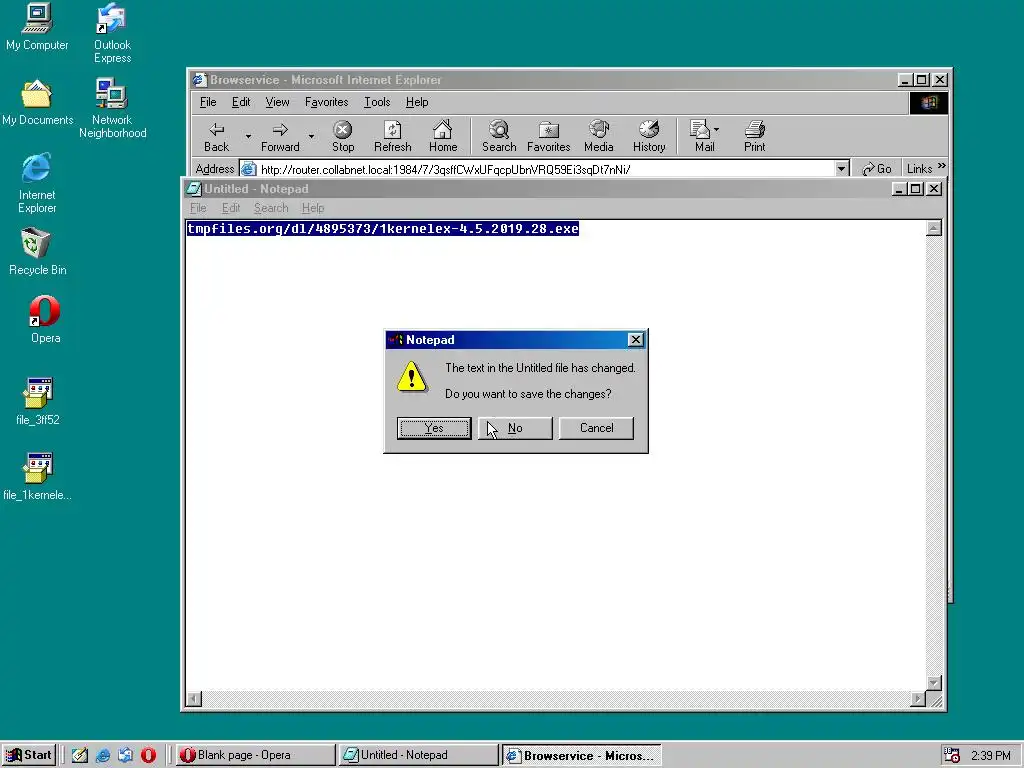Switch to Browservice taskbar button
Image resolution: width=1024 pixels, height=768 pixels.
(581, 755)
